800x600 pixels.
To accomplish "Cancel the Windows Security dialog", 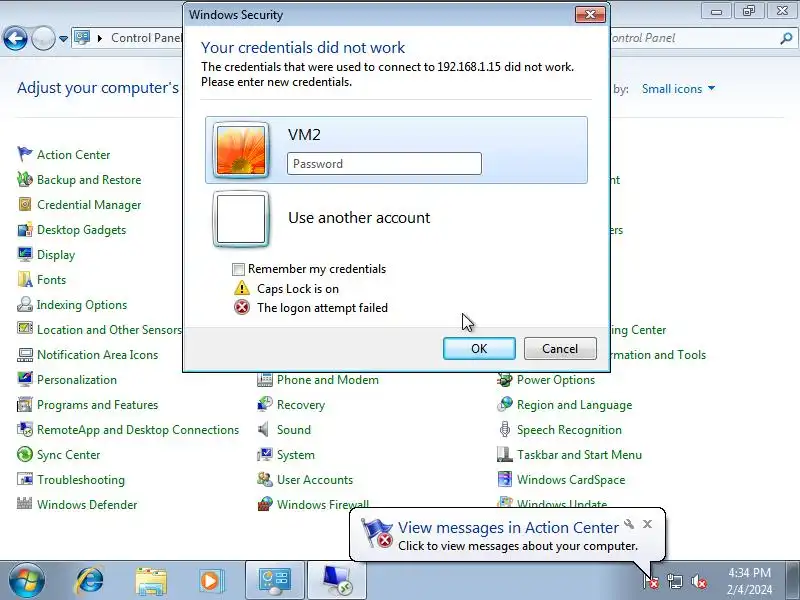I will tap(560, 348).
